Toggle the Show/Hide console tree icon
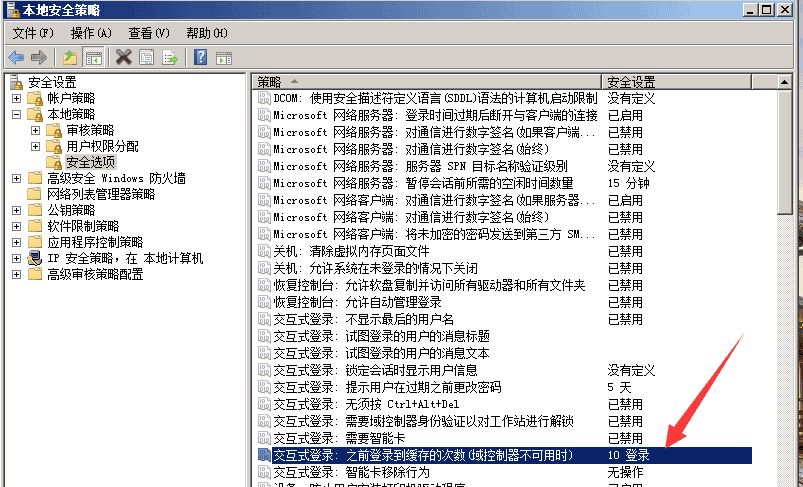803x487 pixels. click(x=93, y=57)
